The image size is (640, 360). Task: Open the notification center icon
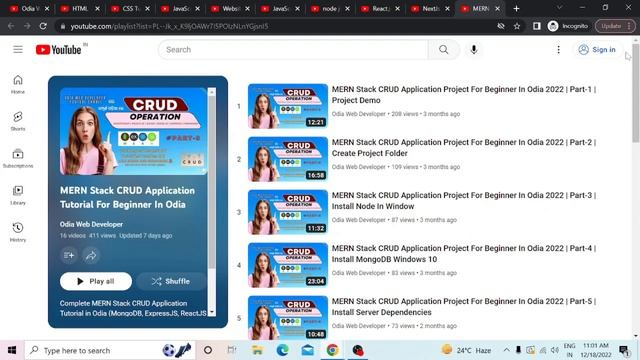[x=624, y=350]
